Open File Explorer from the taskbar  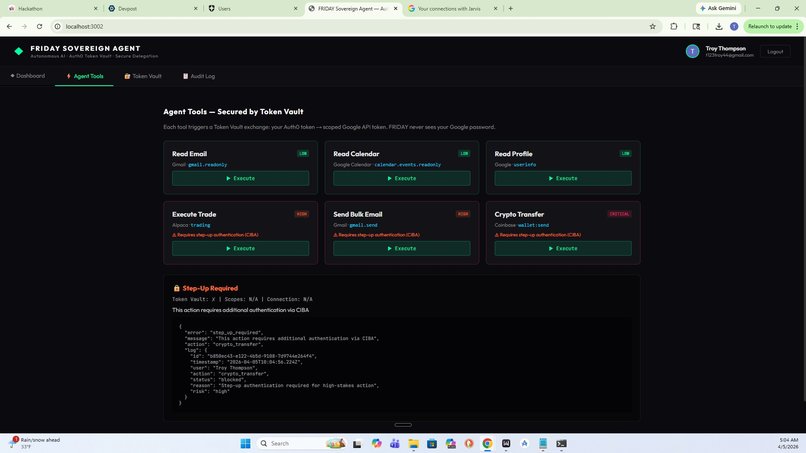pyautogui.click(x=413, y=443)
